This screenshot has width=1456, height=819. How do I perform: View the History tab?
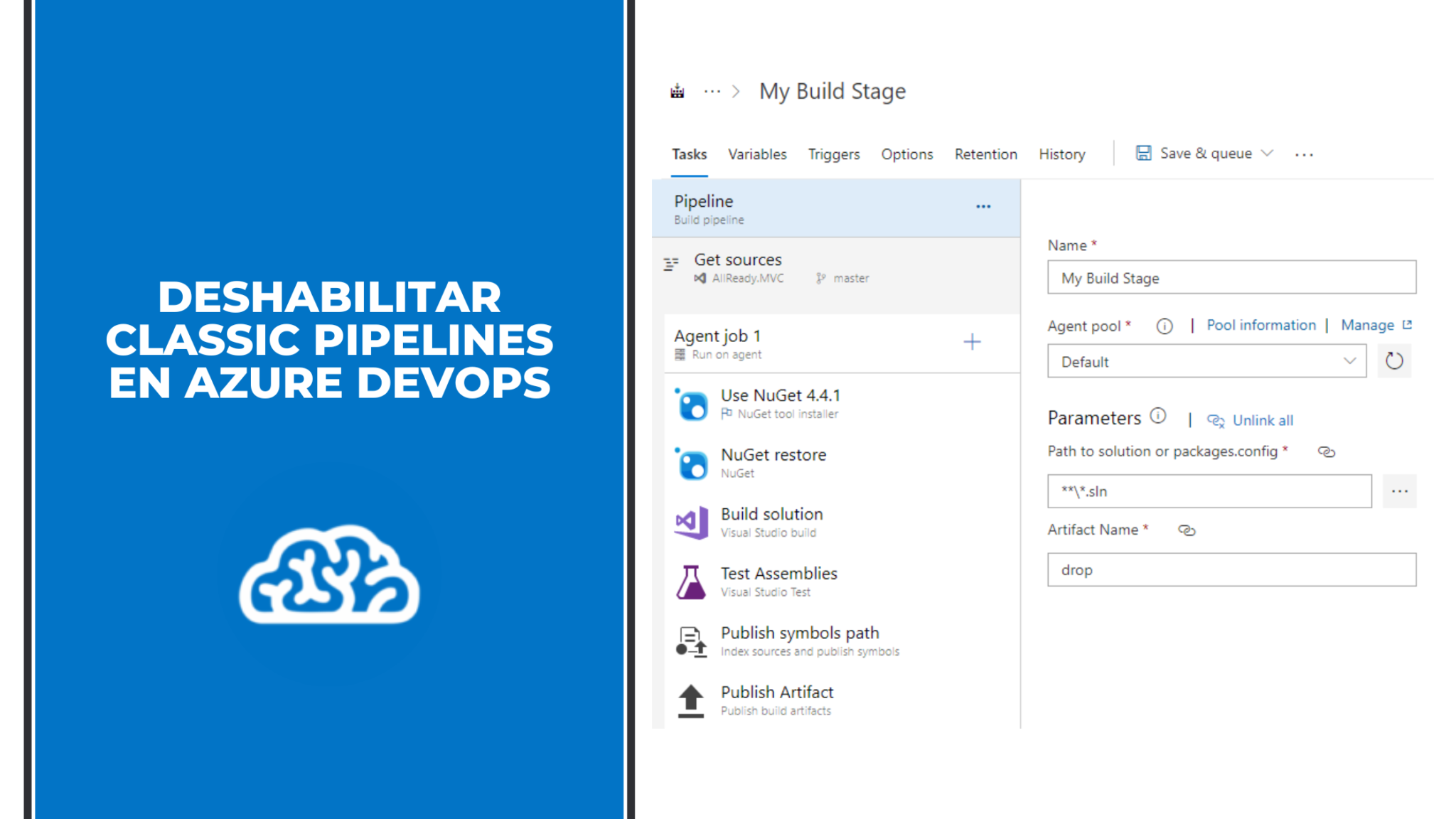(x=1061, y=154)
